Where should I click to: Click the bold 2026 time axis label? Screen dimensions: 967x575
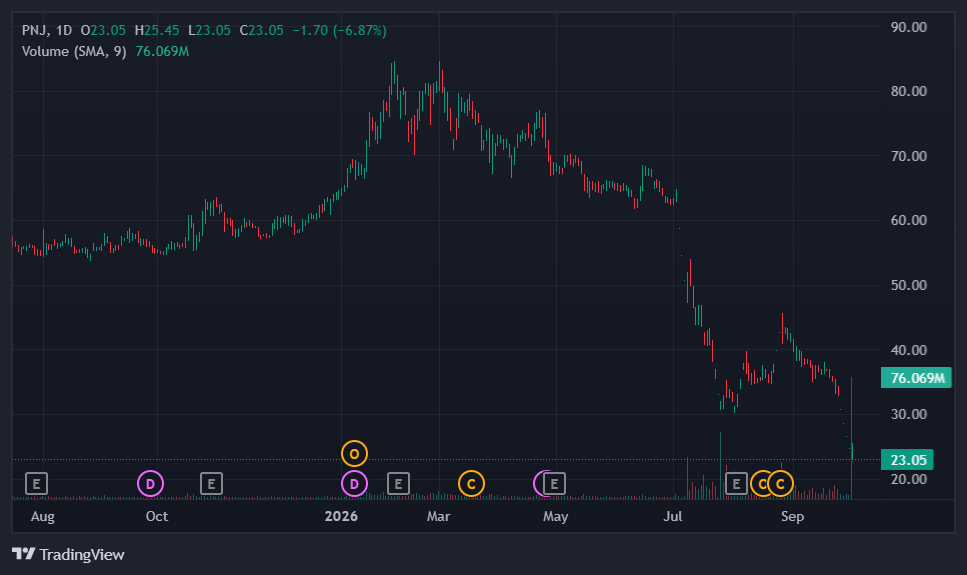click(341, 516)
